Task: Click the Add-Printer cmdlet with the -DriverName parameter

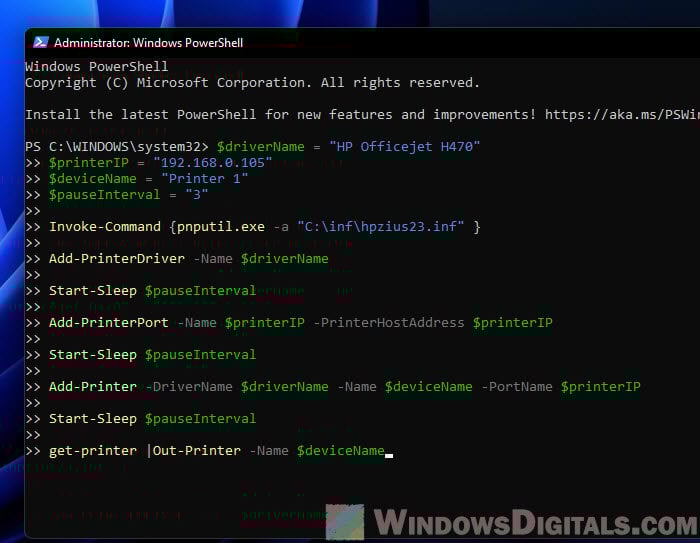Action: [92, 387]
